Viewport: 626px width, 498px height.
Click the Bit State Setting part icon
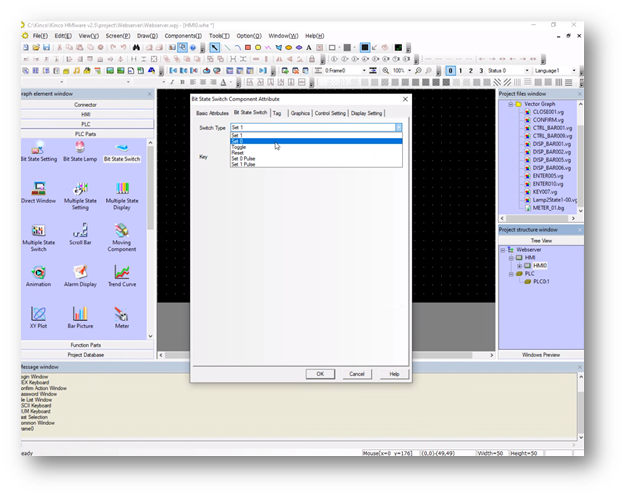(38, 148)
